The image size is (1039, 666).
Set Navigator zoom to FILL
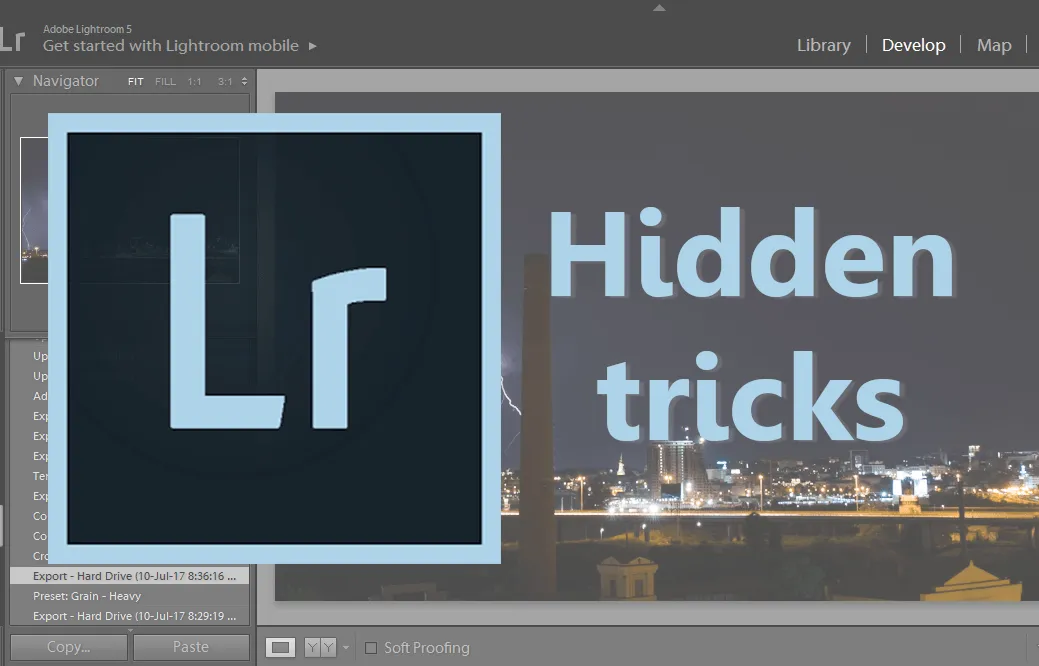165,82
